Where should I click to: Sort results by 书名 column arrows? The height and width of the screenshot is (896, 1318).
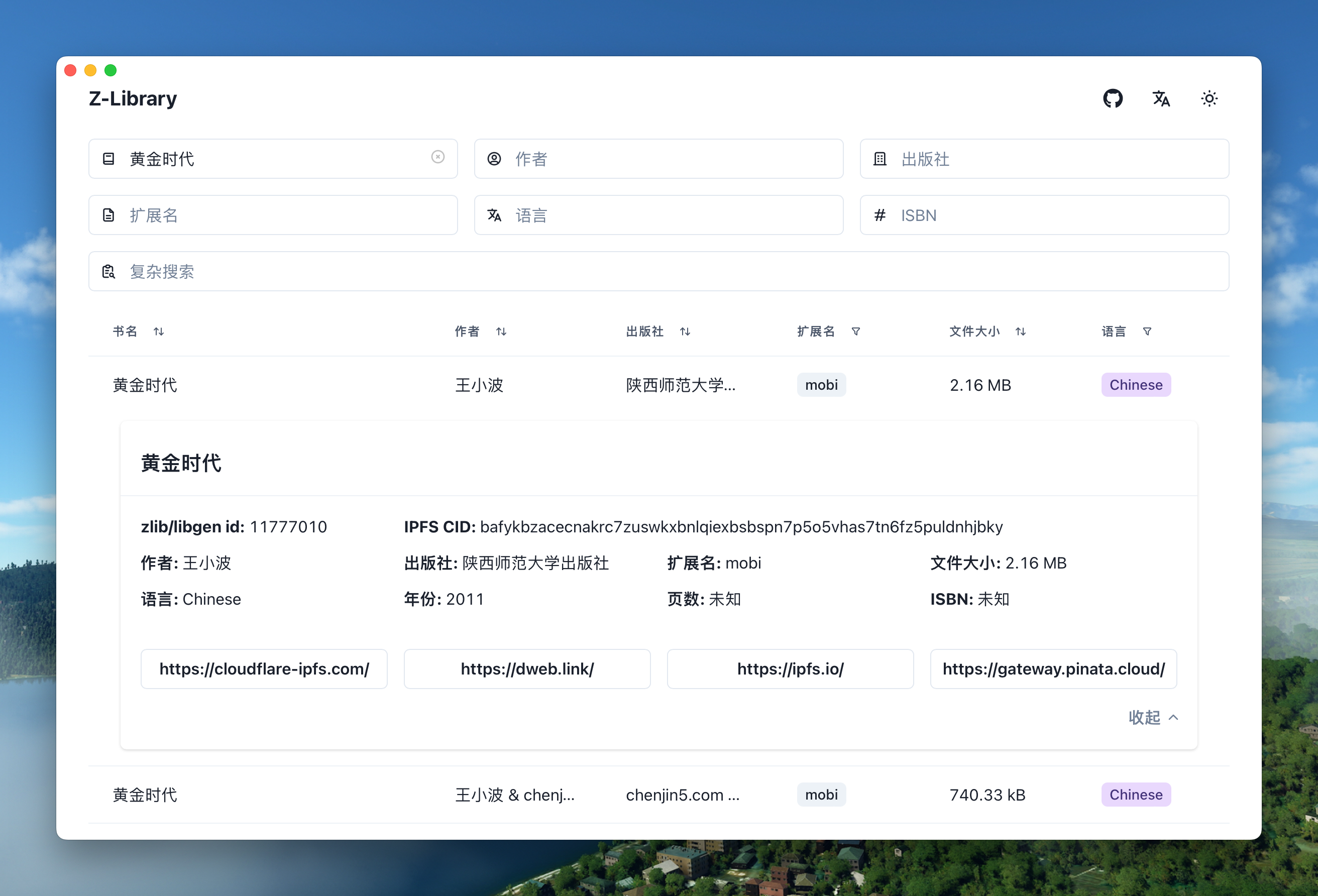[x=159, y=331]
